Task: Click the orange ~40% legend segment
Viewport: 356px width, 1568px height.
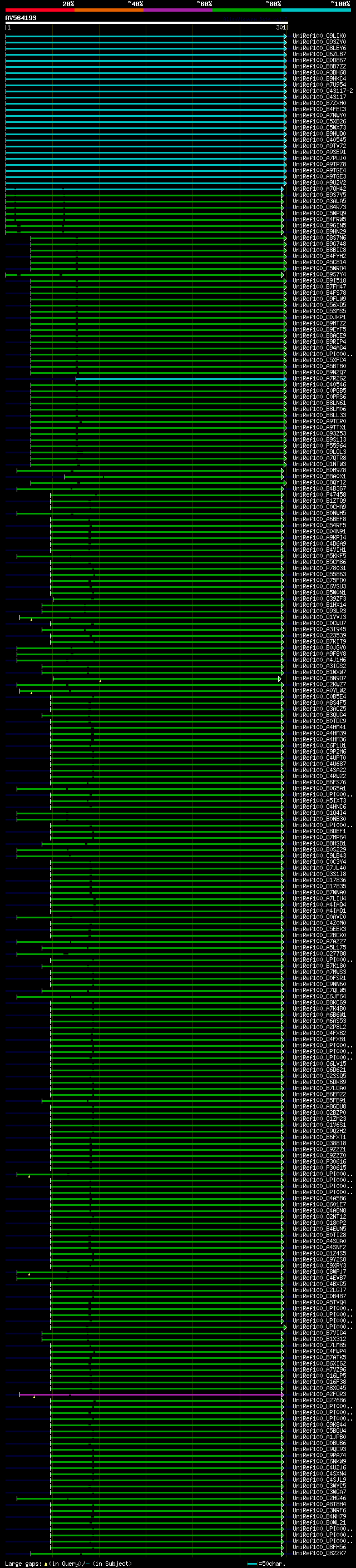Action: pos(109,10)
